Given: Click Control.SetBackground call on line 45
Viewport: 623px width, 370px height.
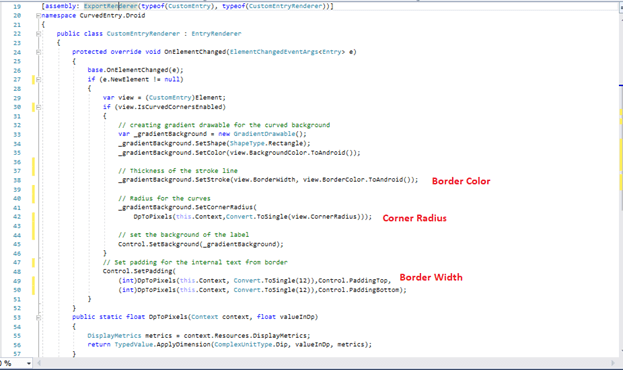Looking at the screenshot, I should coord(158,244).
